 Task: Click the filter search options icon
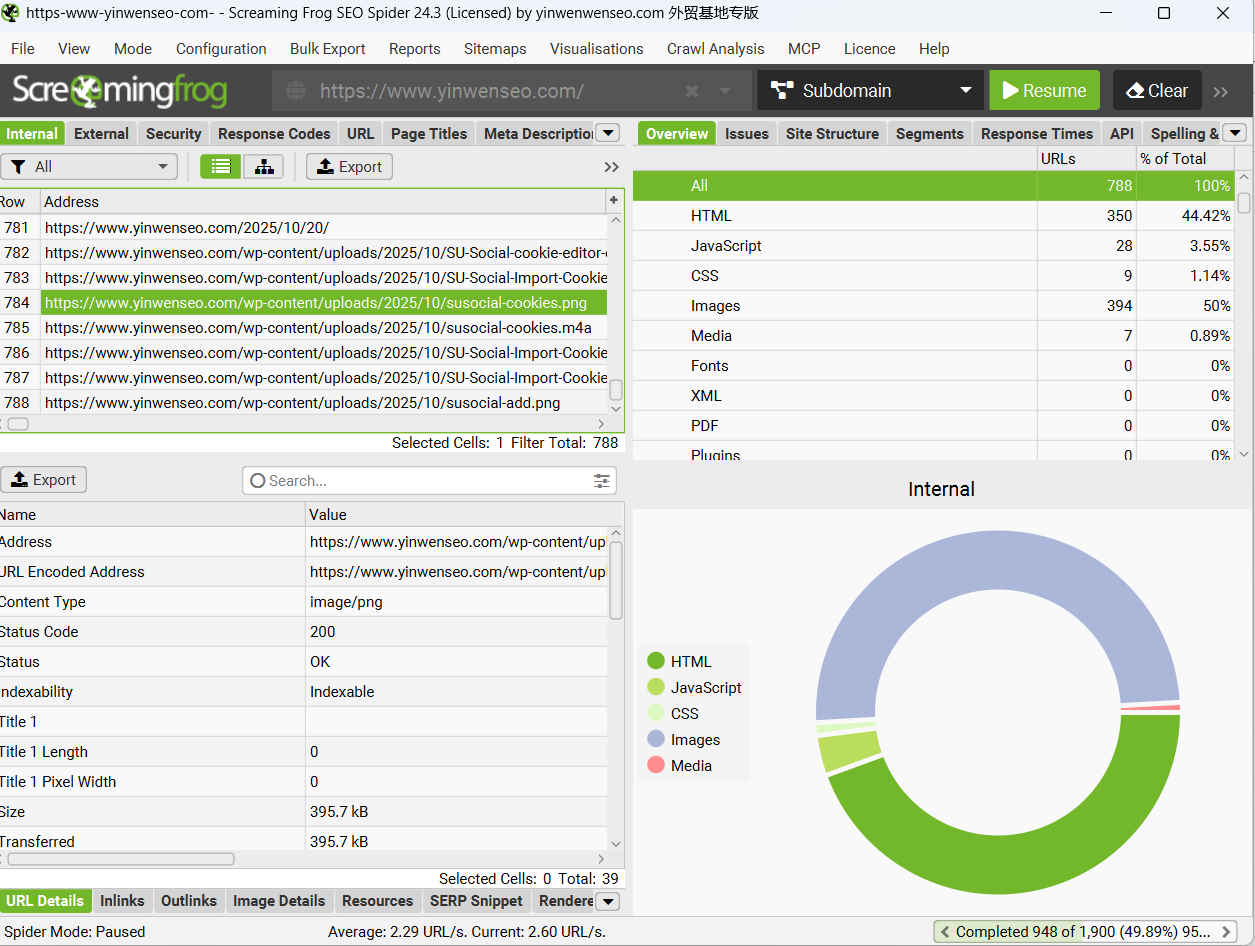(601, 481)
